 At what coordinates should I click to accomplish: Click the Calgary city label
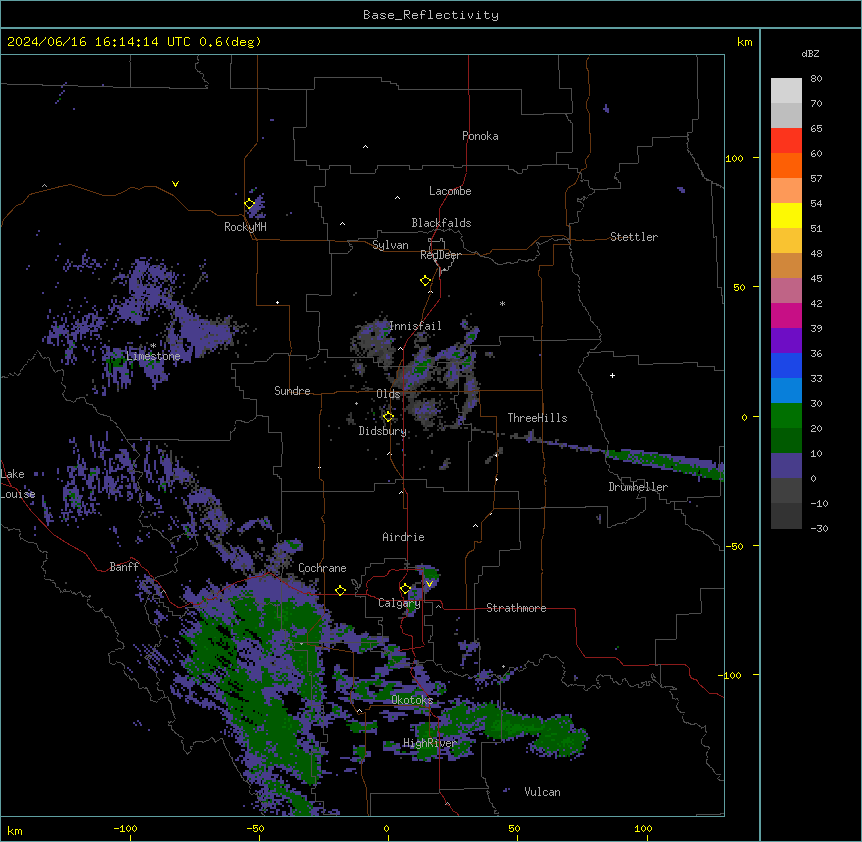399,603
